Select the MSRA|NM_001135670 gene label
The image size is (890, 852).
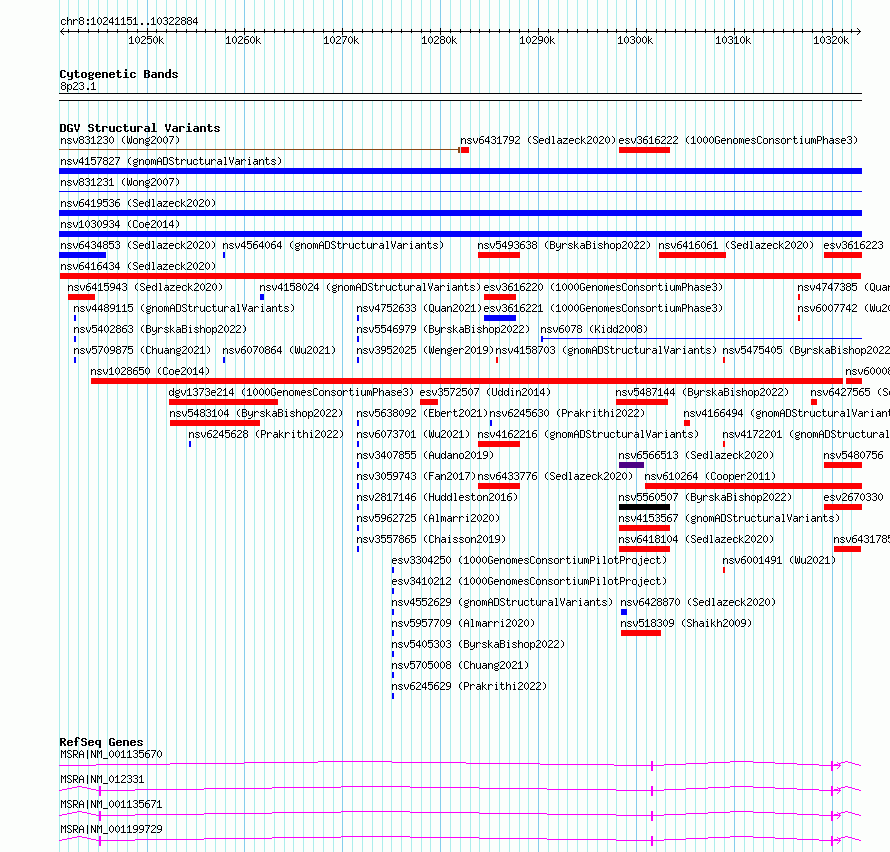(111, 754)
